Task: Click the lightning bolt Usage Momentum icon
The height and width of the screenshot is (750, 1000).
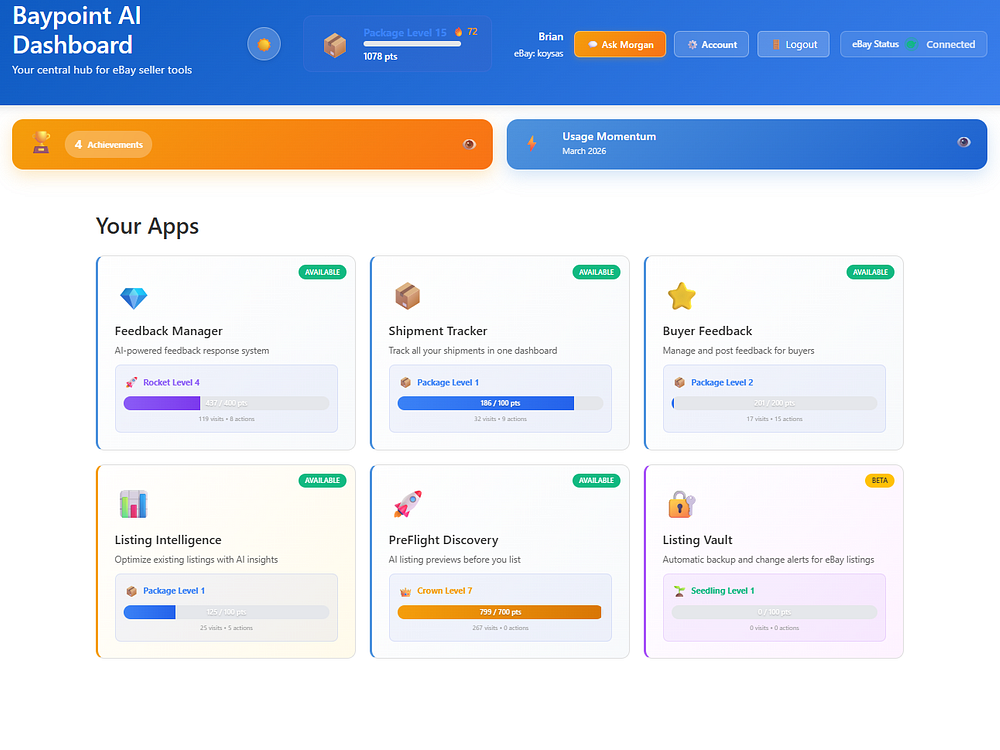Action: (532, 143)
